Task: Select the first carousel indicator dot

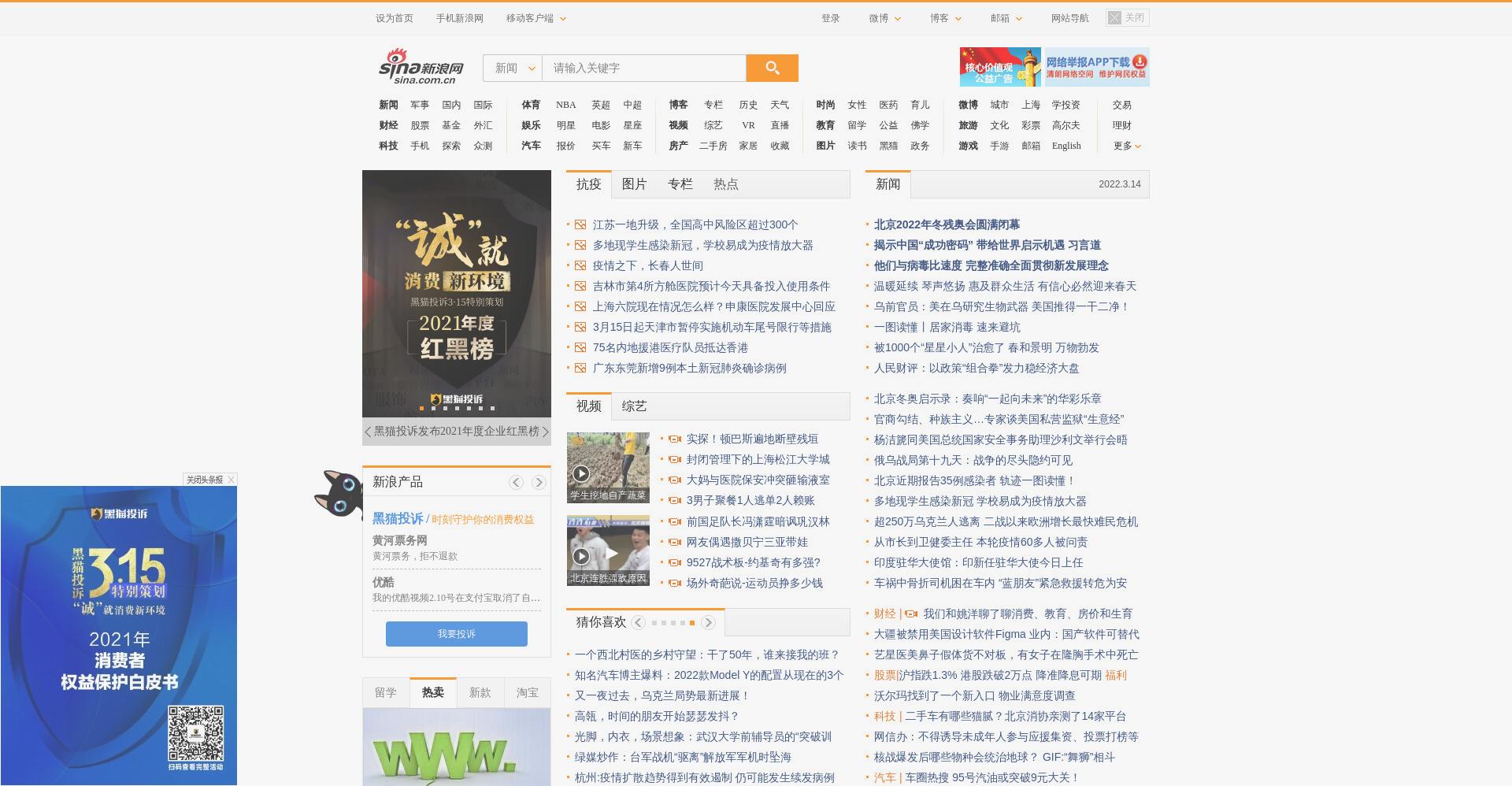Action: (422, 408)
